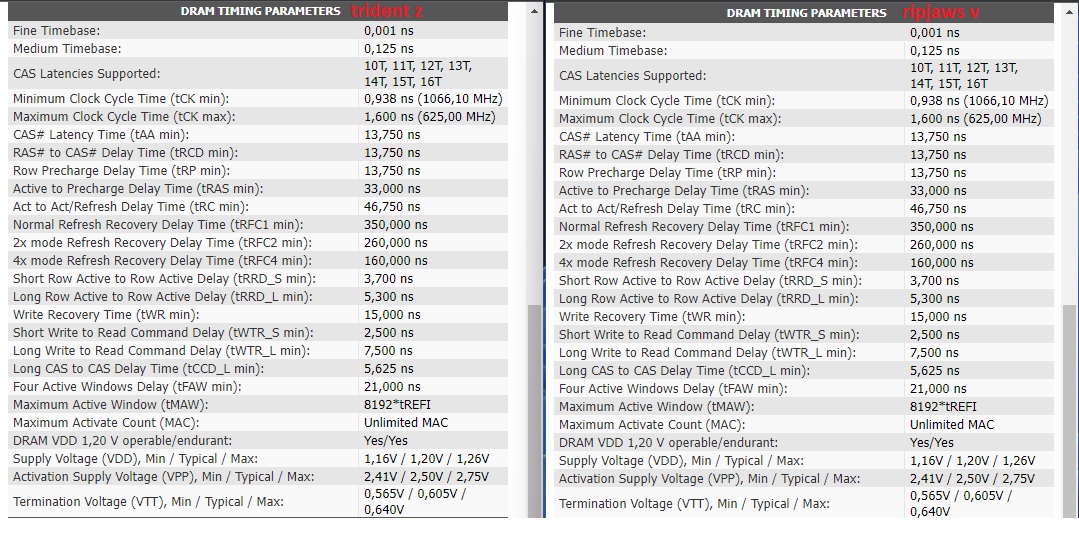Click Termination Voltage (VTT) label in the right table
Viewport: 1079px width, 548px height.
click(x=694, y=504)
